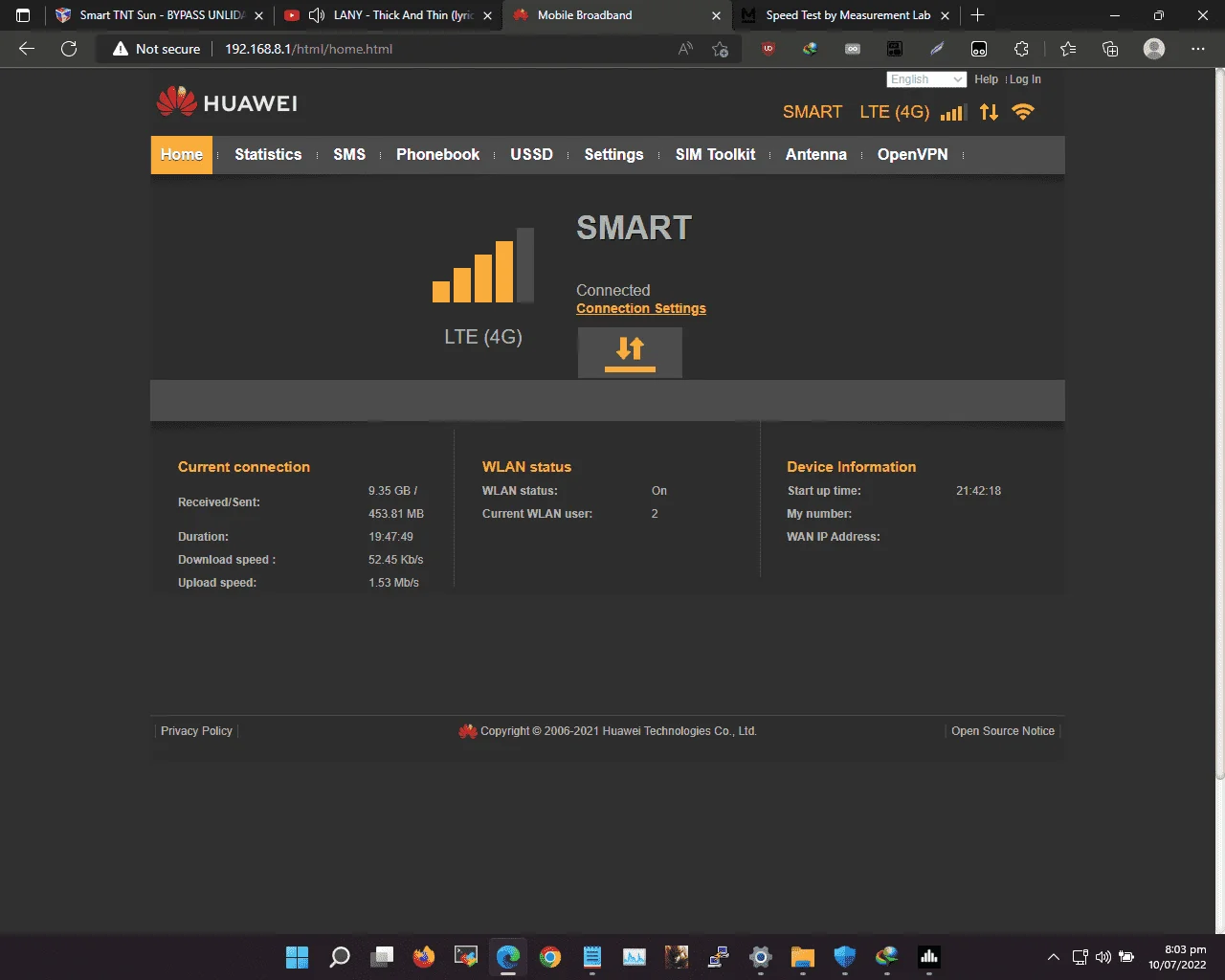The width and height of the screenshot is (1225, 980).
Task: Open the language dropdown showing English
Action: pos(926,79)
